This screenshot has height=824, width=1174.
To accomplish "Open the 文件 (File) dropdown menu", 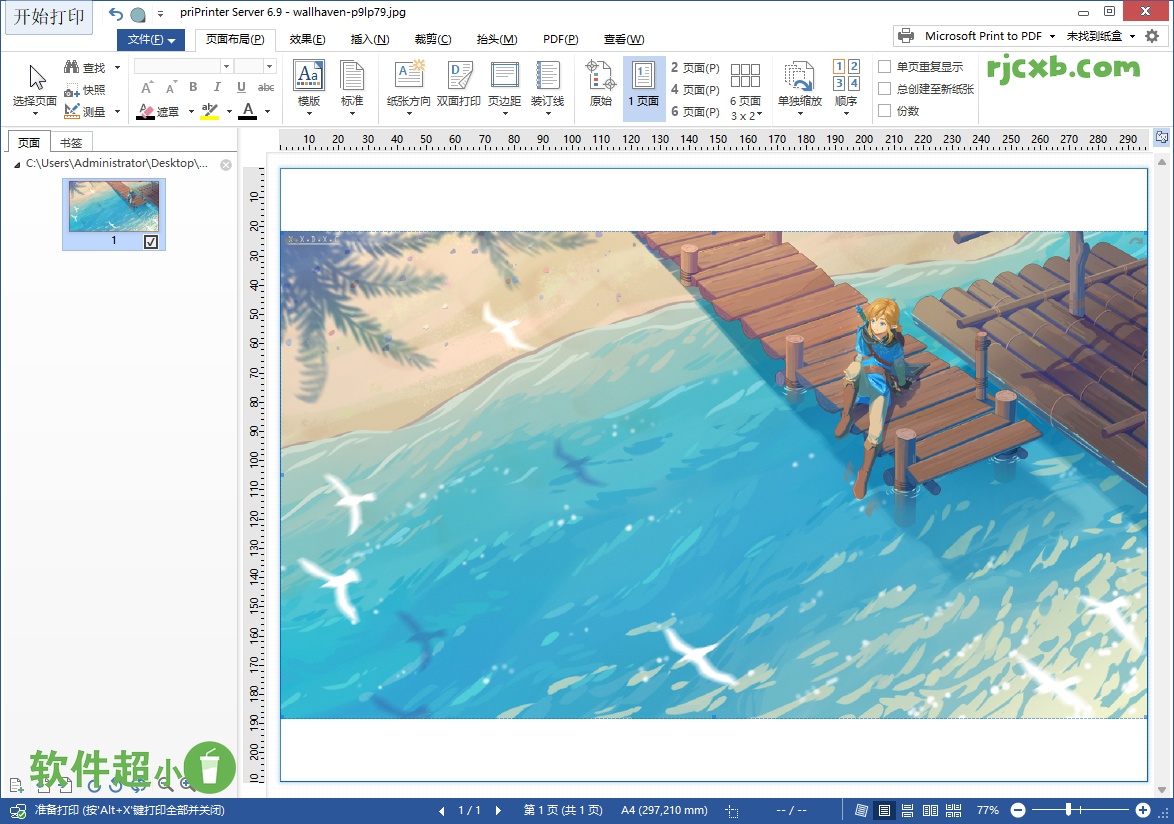I will [150, 39].
